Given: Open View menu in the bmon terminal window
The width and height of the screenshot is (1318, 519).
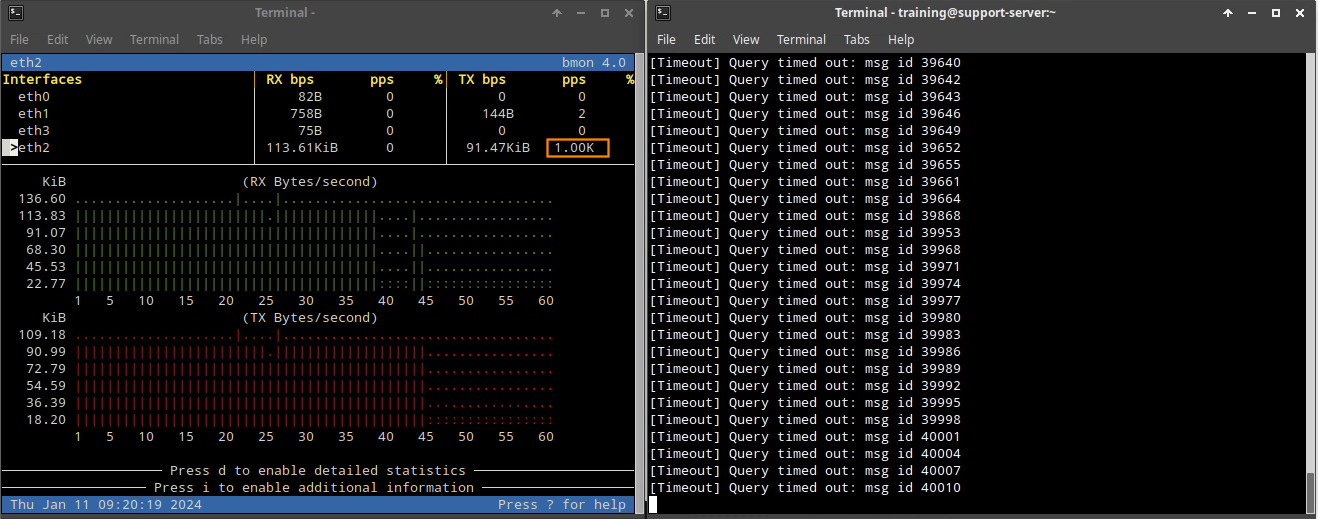Looking at the screenshot, I should [99, 40].
